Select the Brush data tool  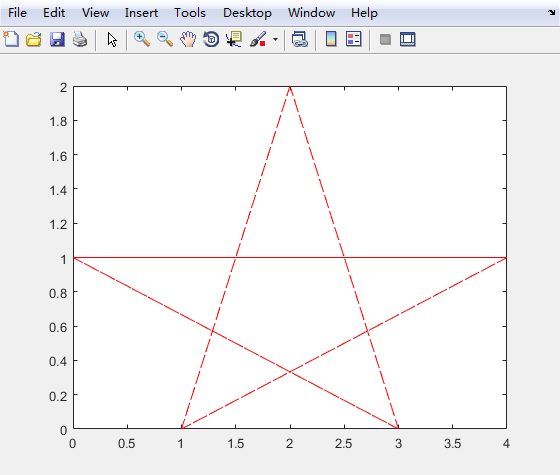[x=258, y=39]
